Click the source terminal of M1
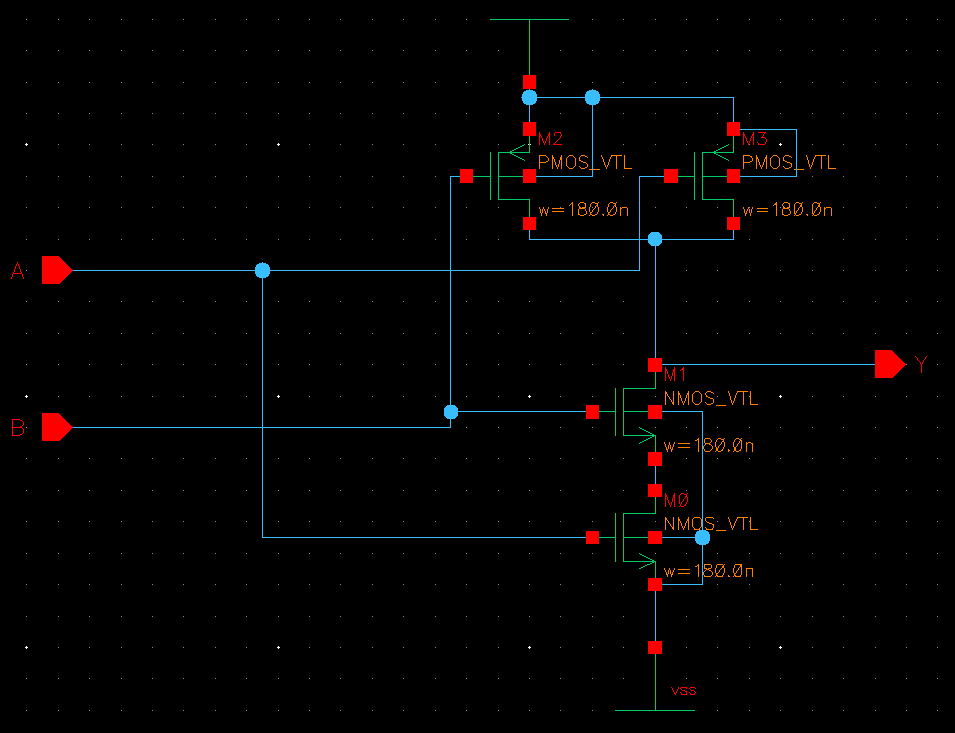 (x=655, y=459)
